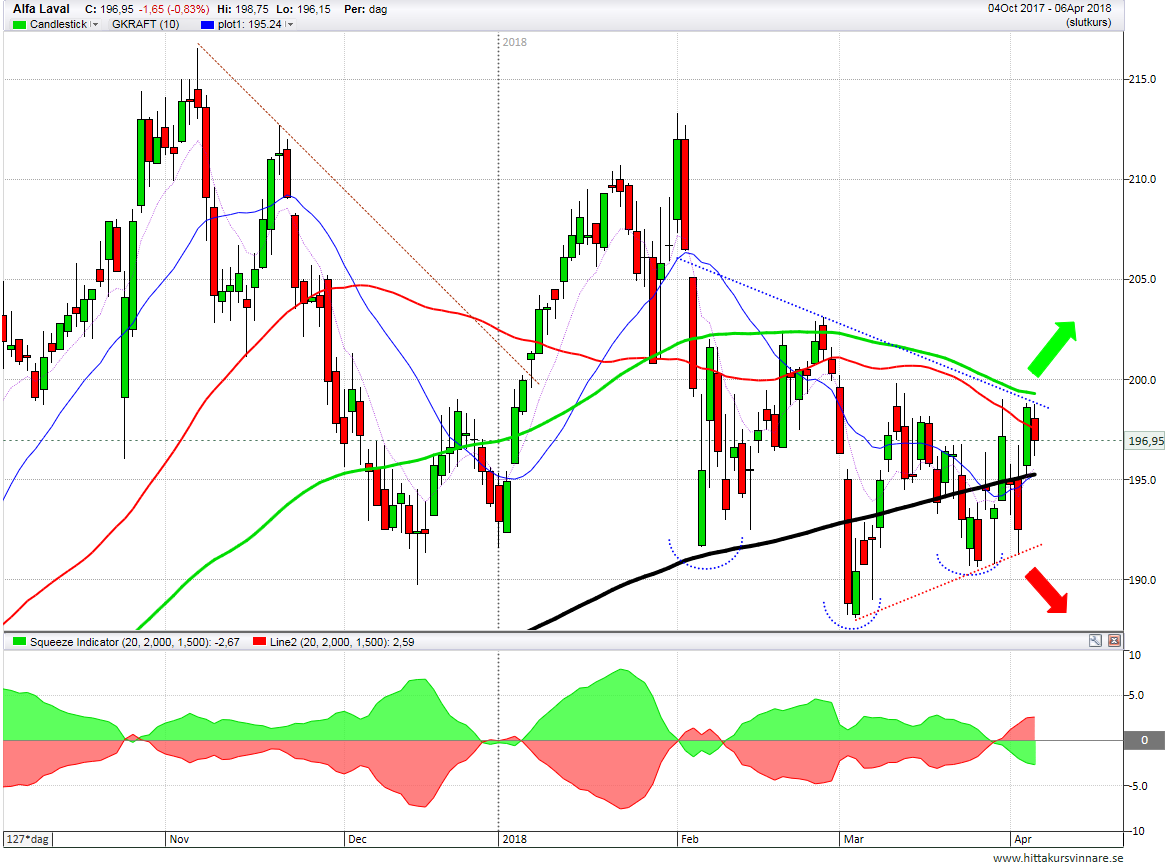The width and height of the screenshot is (1168, 863).
Task: Open the Candlestick chart type dropdown arrow
Action: (x=95, y=25)
